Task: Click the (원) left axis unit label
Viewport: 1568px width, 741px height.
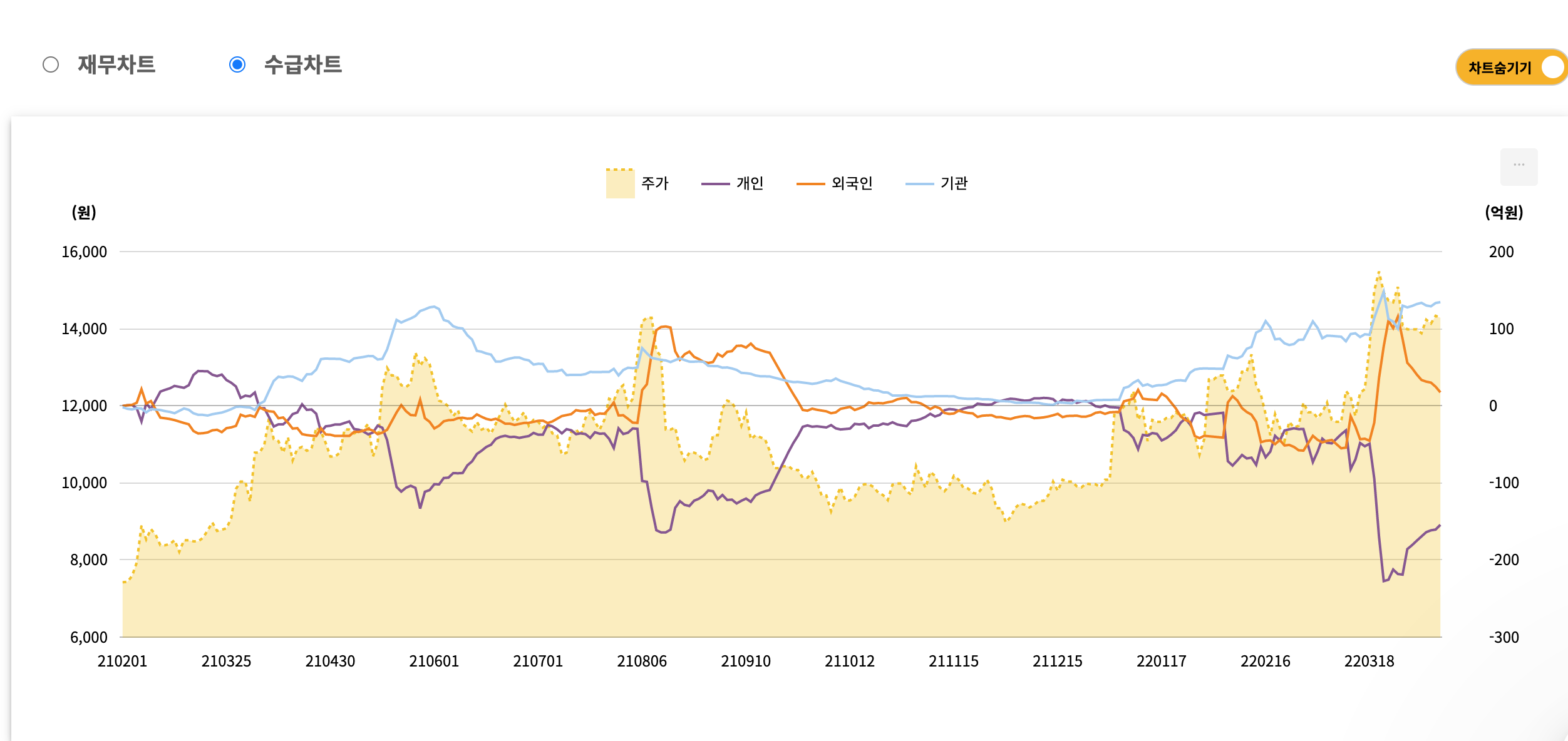Action: [84, 212]
